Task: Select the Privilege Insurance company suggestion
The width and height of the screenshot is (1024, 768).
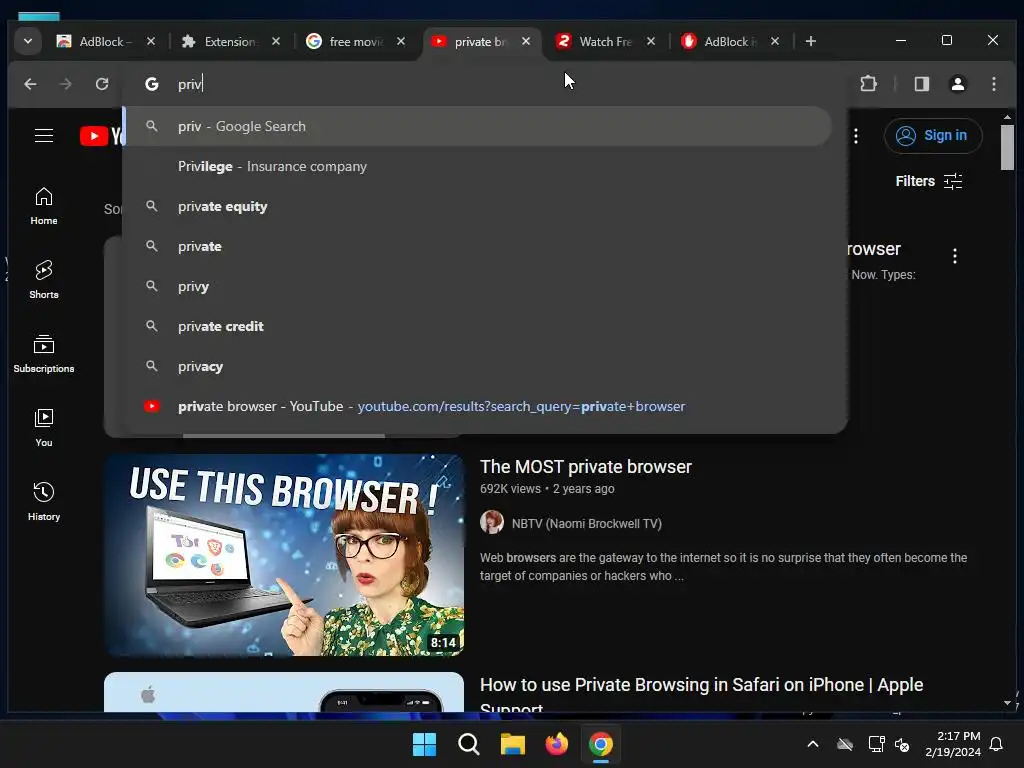Action: tap(478, 167)
